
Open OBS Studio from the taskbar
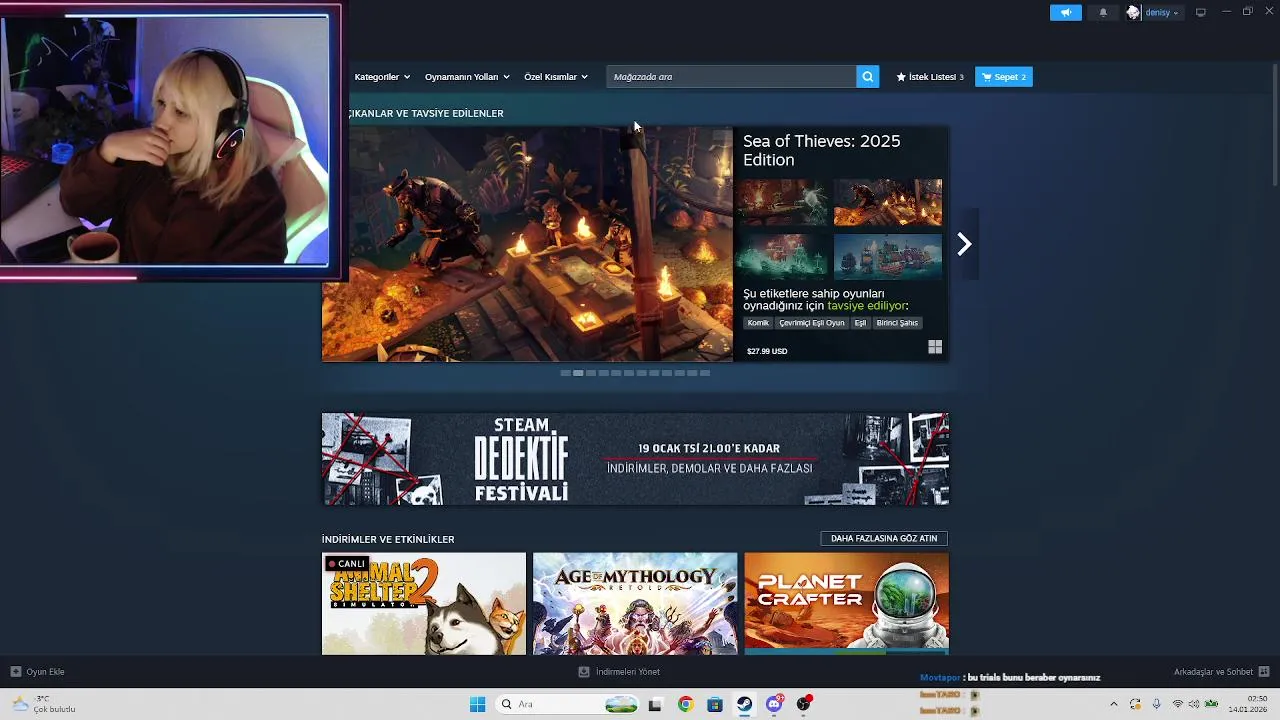click(x=803, y=704)
